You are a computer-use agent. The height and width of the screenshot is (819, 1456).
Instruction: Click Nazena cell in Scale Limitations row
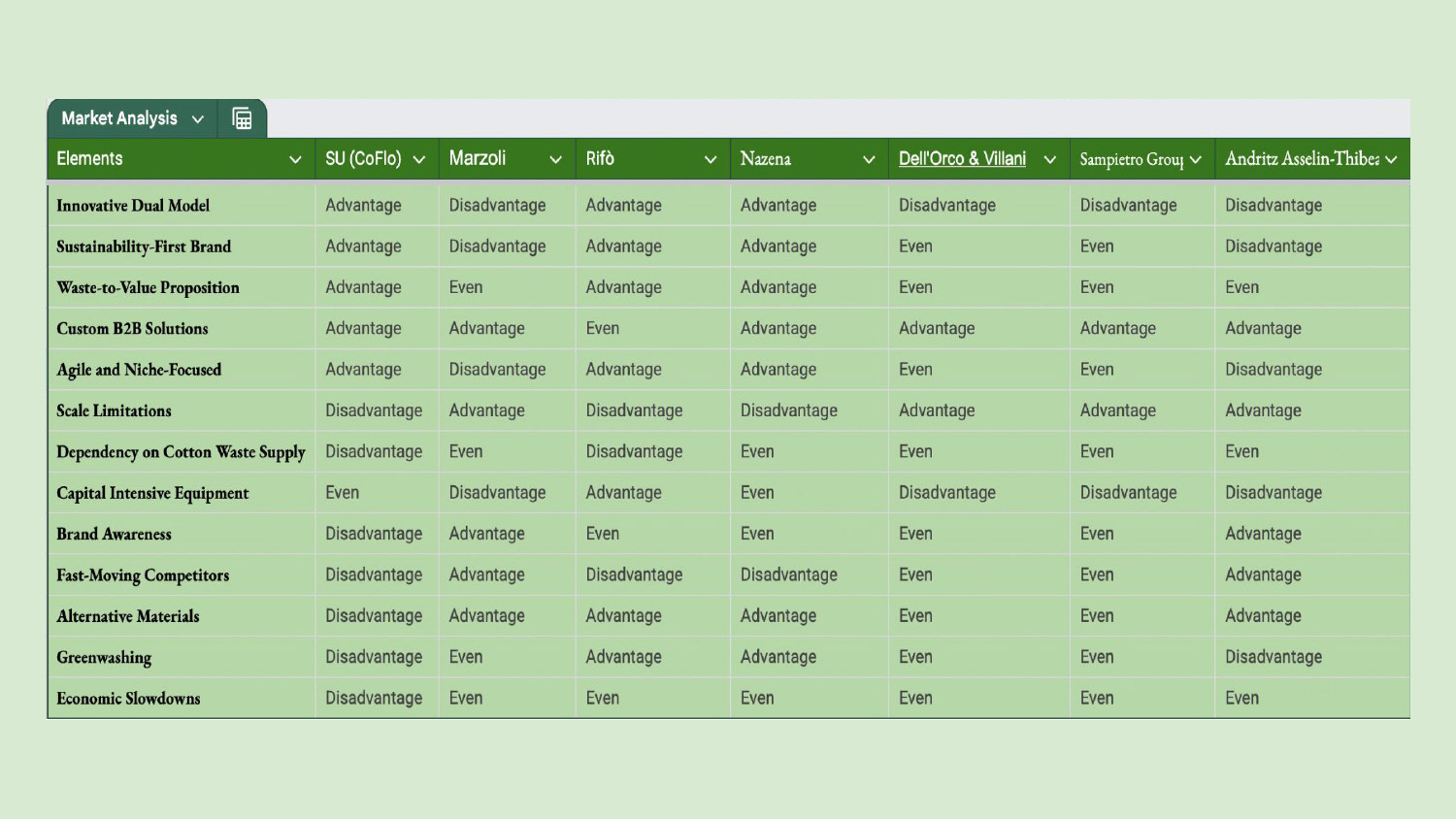point(809,410)
